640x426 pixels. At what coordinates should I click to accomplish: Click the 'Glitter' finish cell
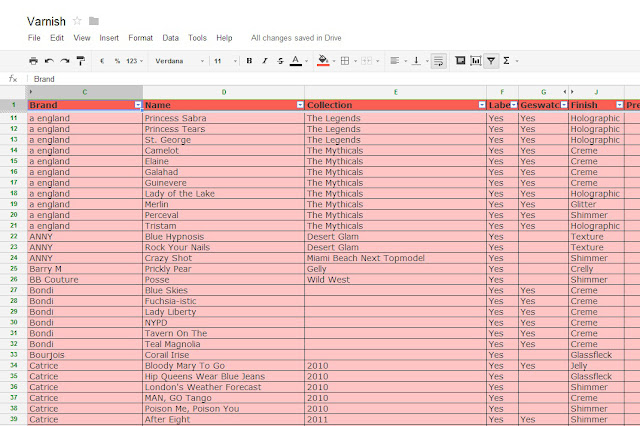[596, 204]
